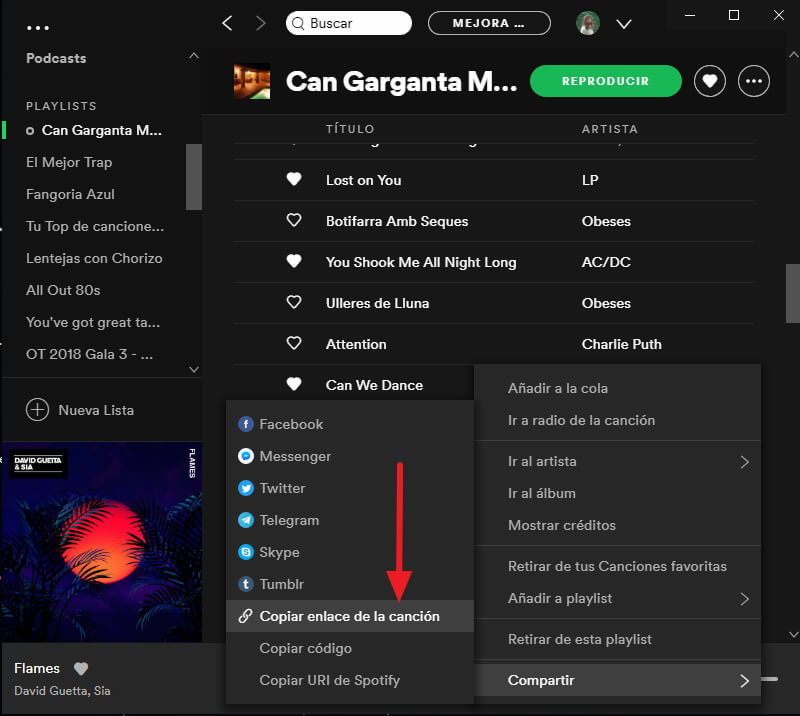Click the now-playing title Flames
The width and height of the screenshot is (800, 716).
click(37, 668)
